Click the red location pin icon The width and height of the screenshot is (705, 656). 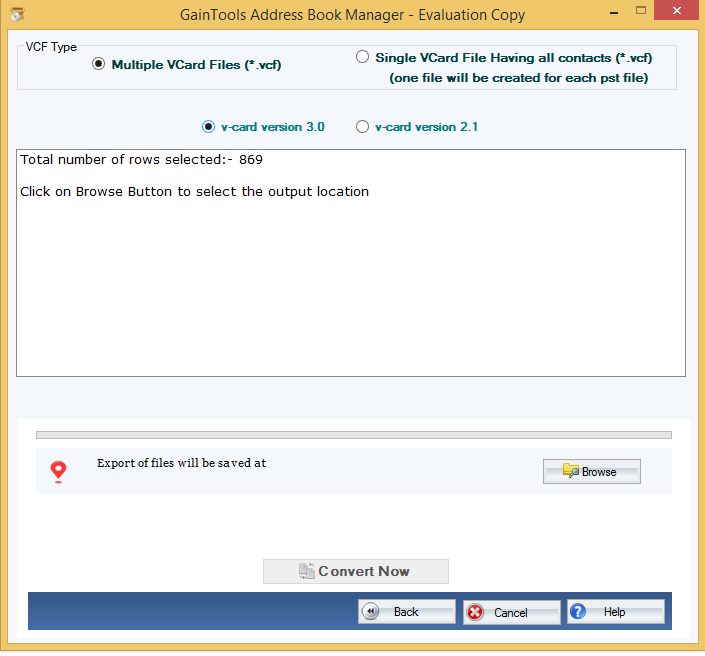pyautogui.click(x=58, y=472)
